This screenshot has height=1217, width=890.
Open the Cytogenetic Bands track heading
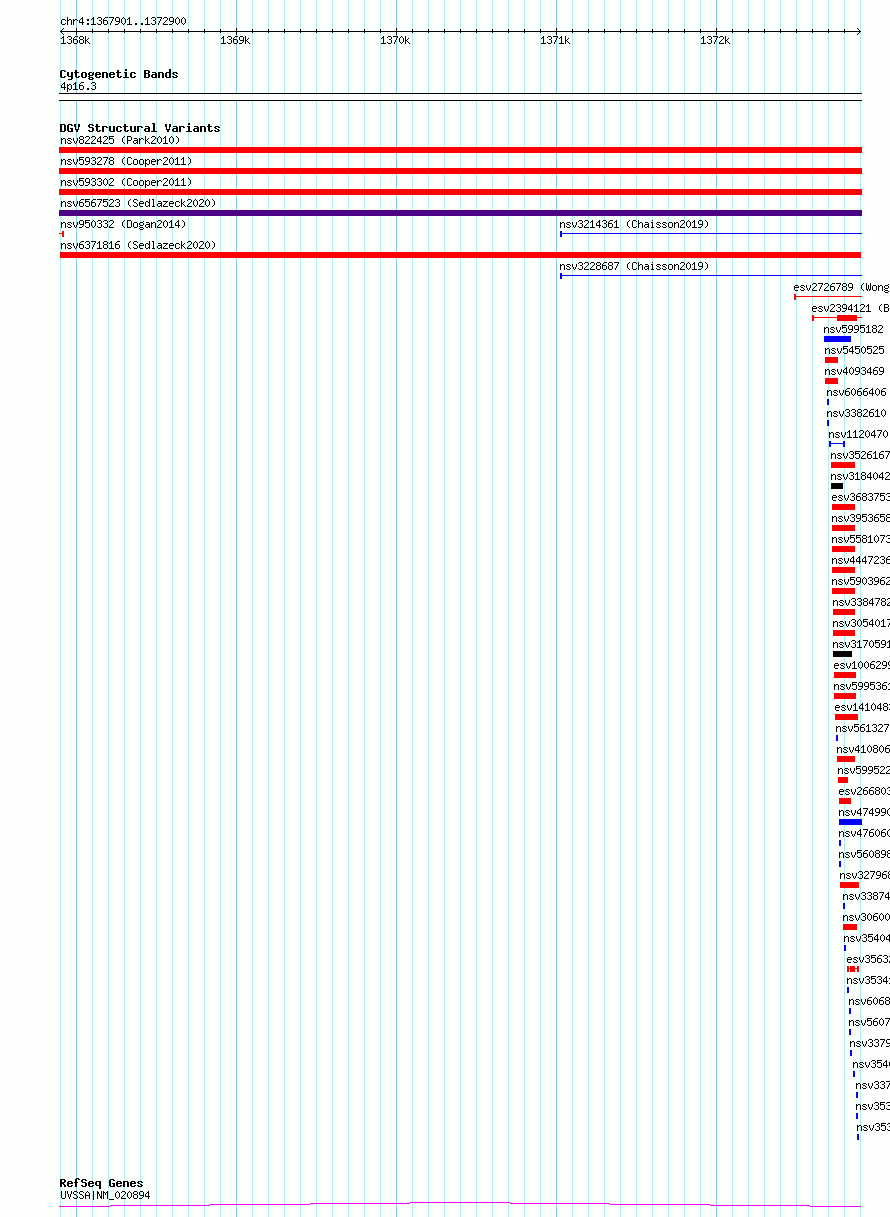[x=119, y=74]
